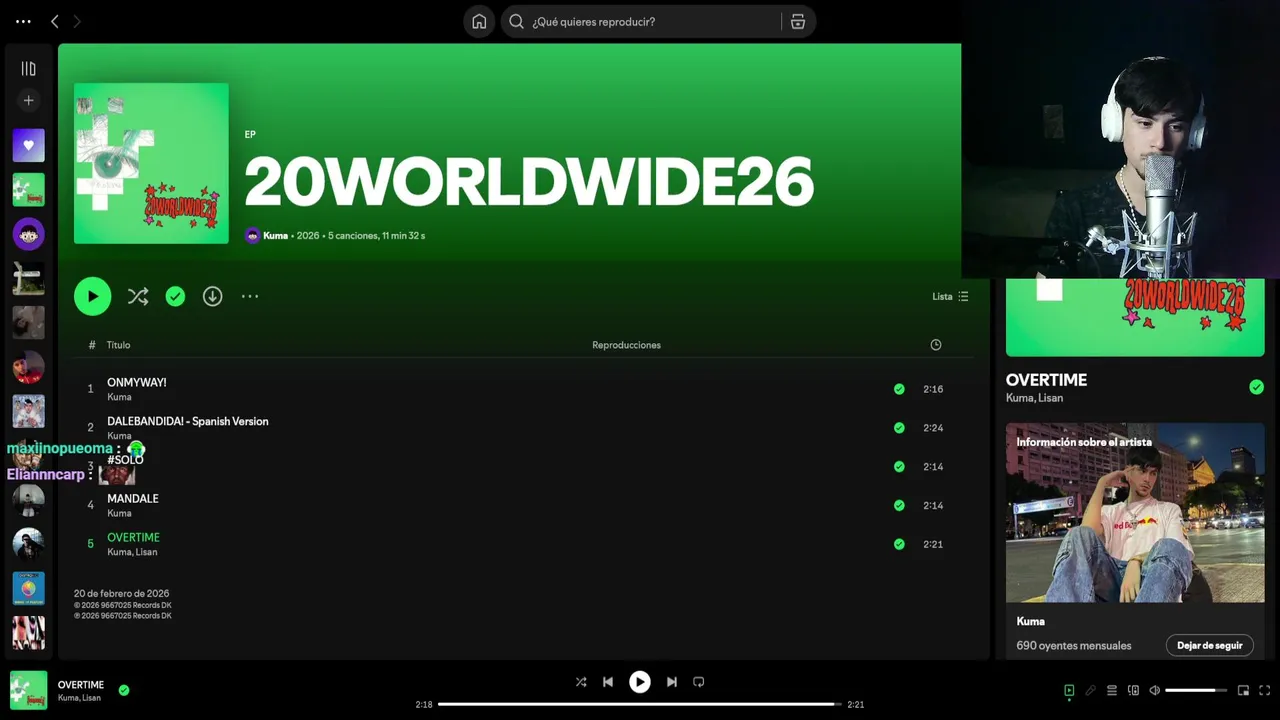
Task: Open the three-dot app menu at top left
Action: [23, 21]
